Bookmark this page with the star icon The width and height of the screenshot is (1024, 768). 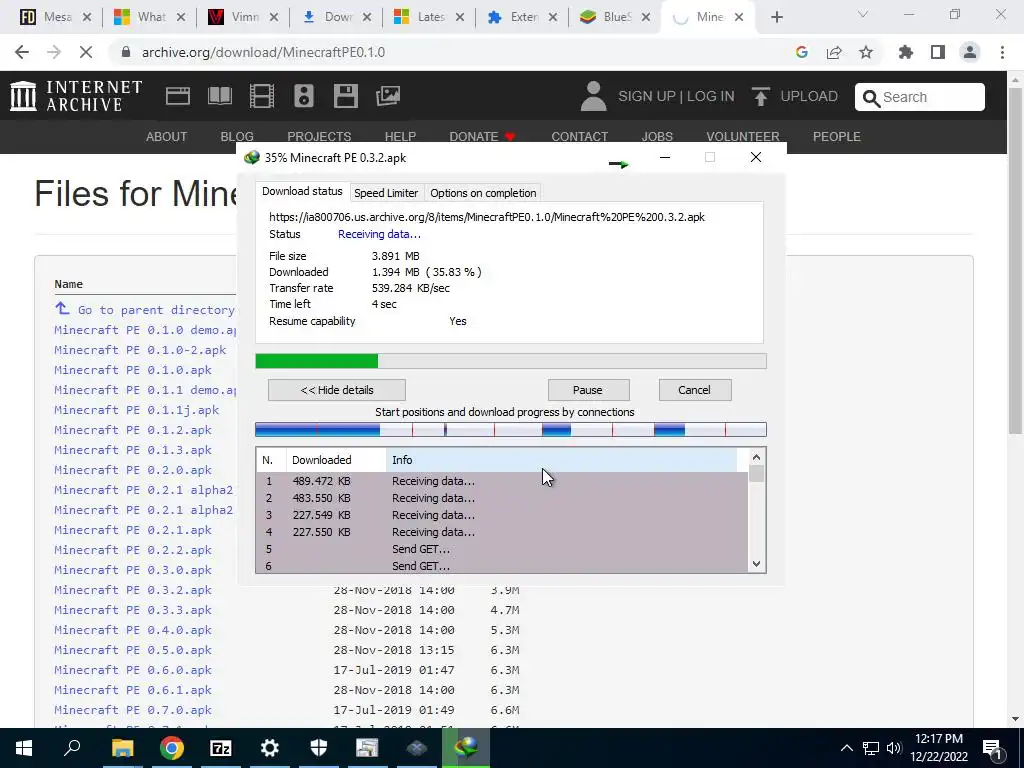[x=866, y=52]
